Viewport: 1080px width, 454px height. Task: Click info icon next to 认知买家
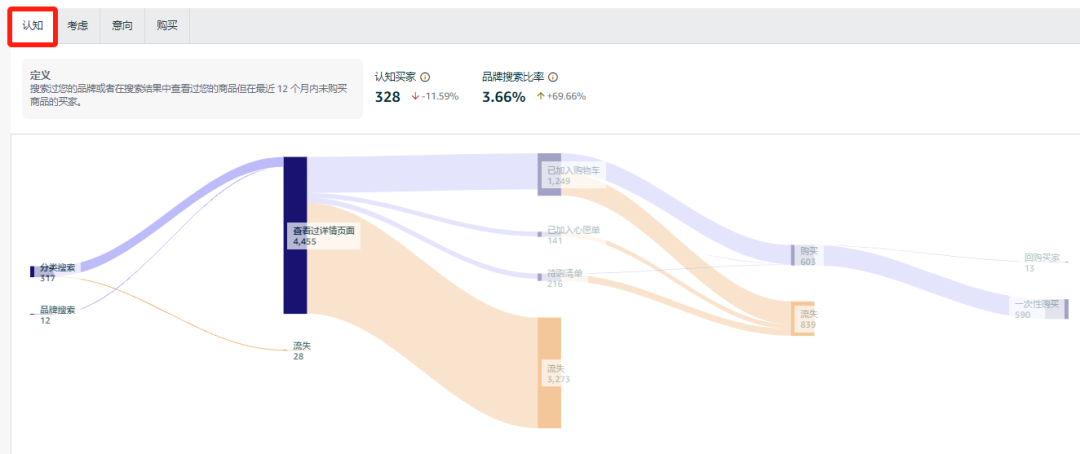tap(425, 77)
